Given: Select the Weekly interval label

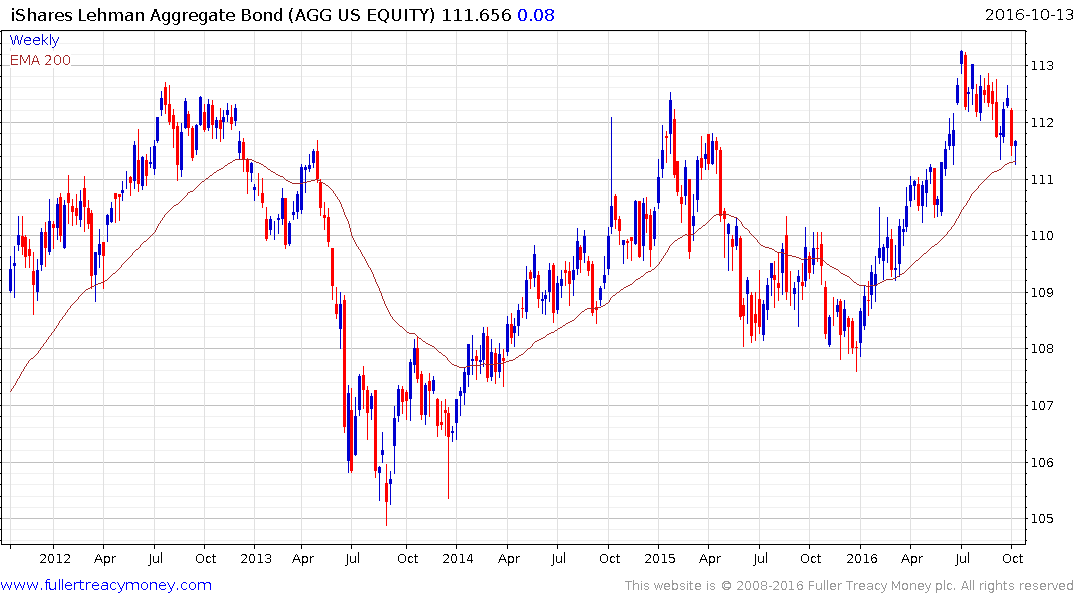Looking at the screenshot, I should 34,40.
